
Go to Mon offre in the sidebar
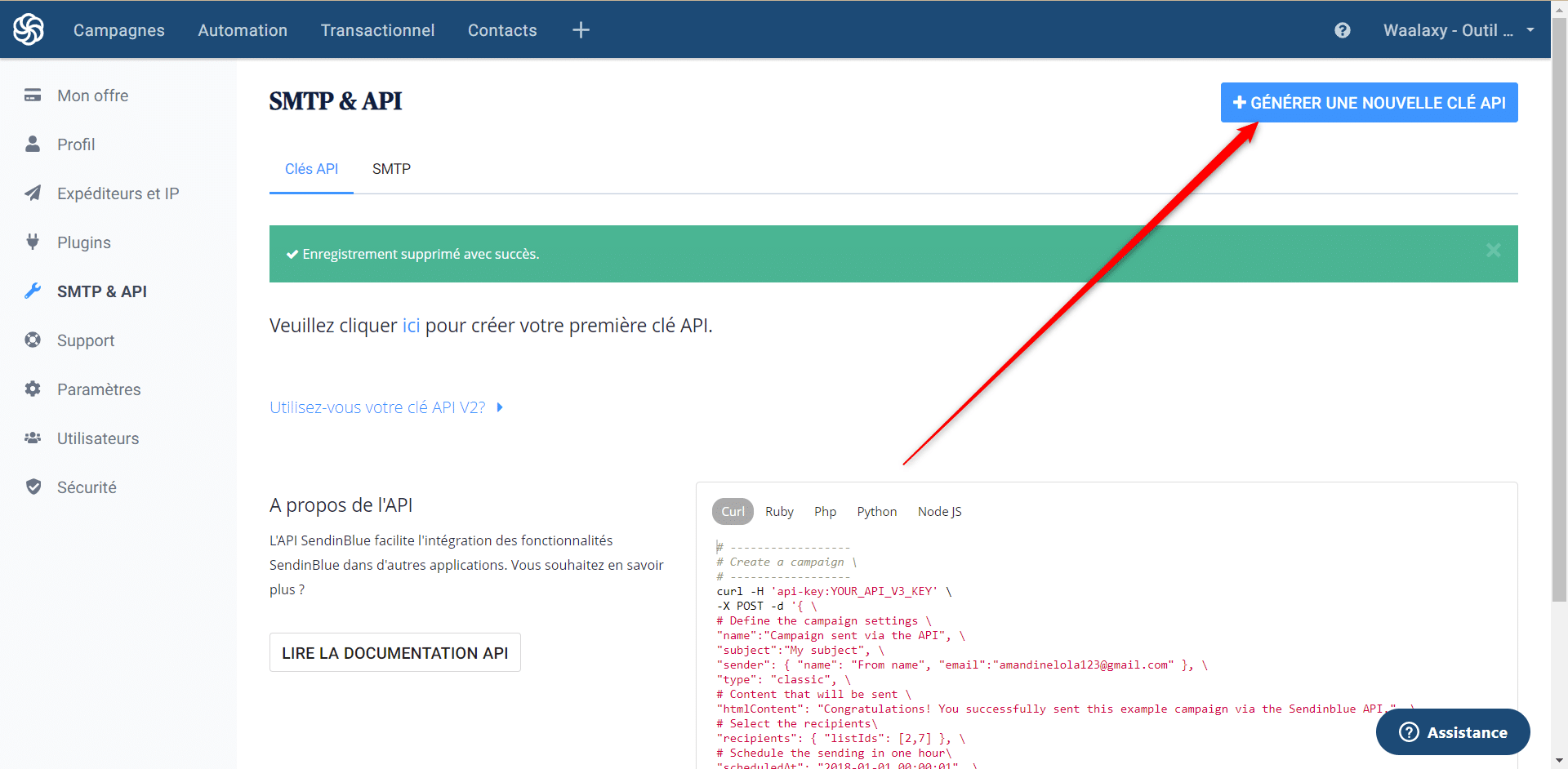coord(93,96)
